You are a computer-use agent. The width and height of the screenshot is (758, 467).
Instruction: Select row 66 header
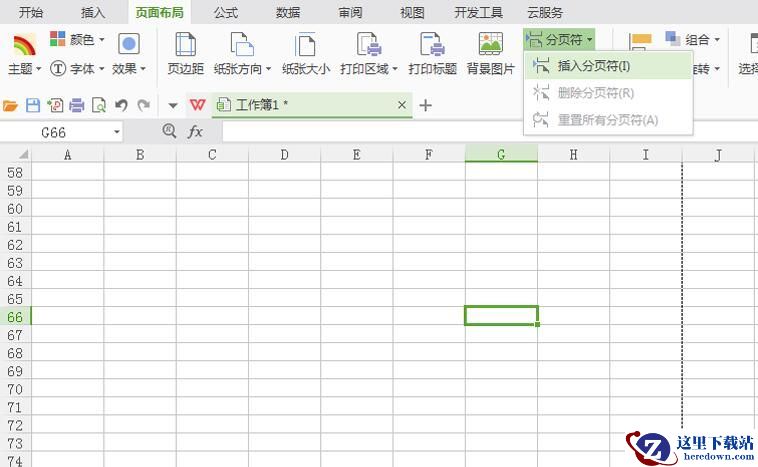pos(15,317)
